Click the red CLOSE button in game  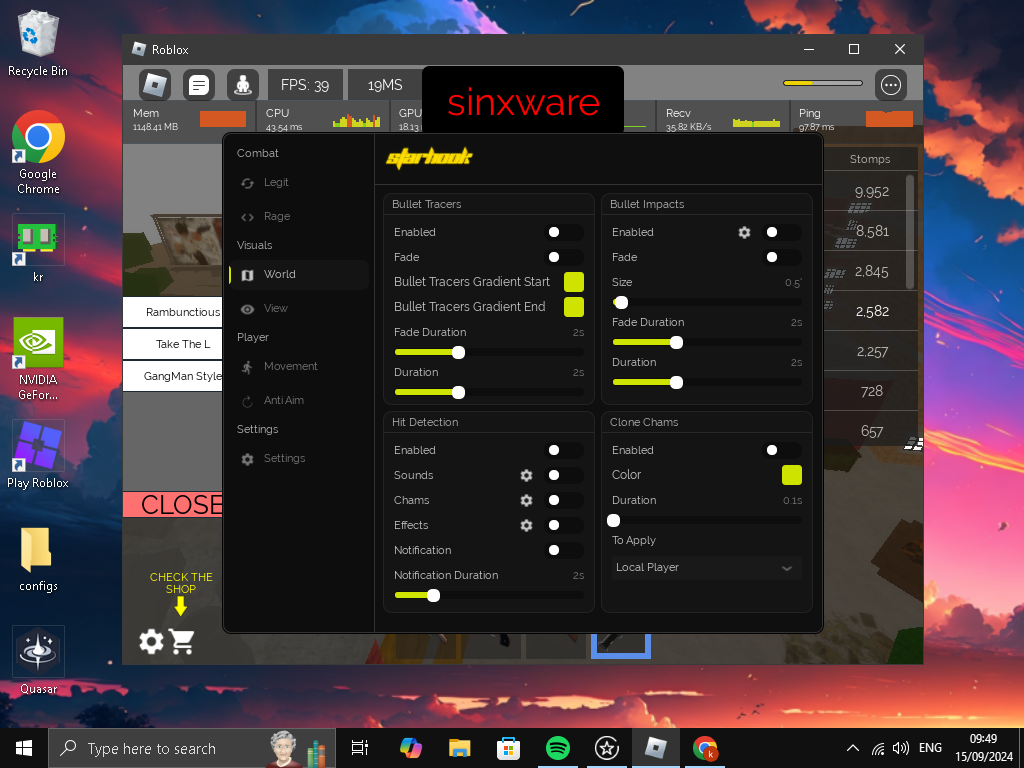(x=173, y=505)
